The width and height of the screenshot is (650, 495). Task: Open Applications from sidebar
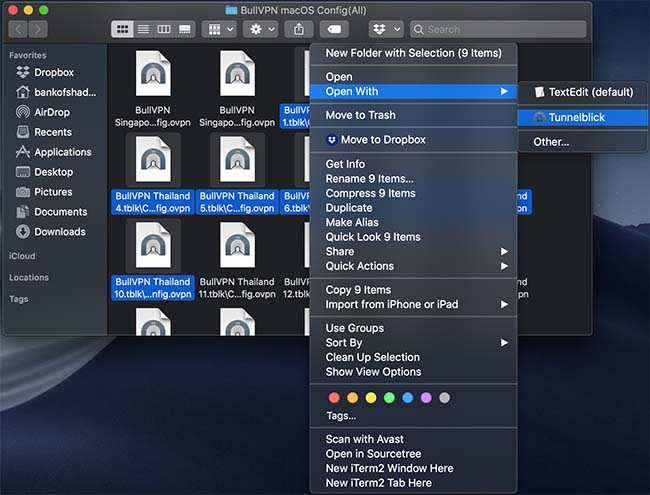(54, 152)
